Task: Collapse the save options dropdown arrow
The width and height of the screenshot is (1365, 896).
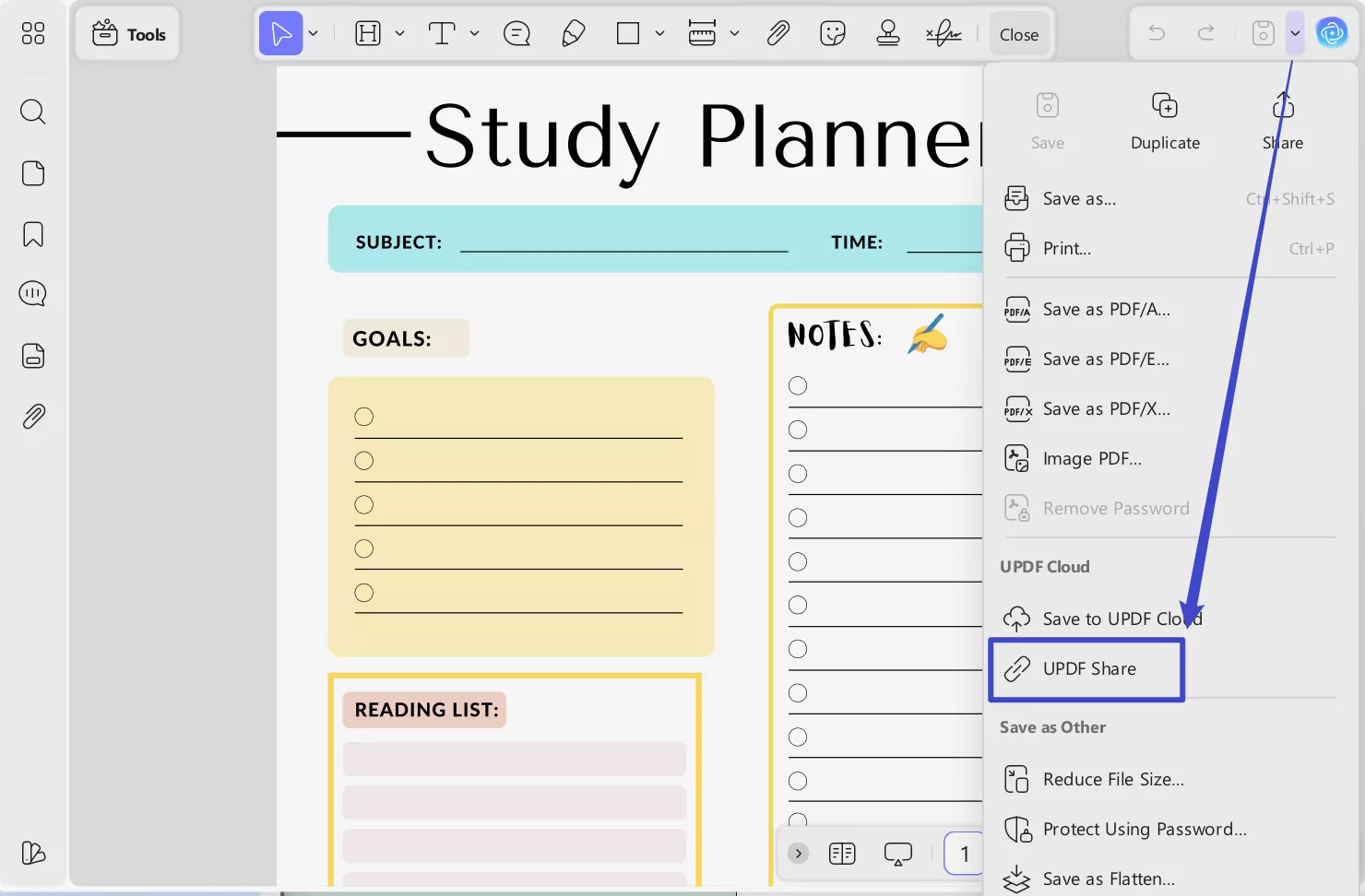Action: coord(1295,34)
